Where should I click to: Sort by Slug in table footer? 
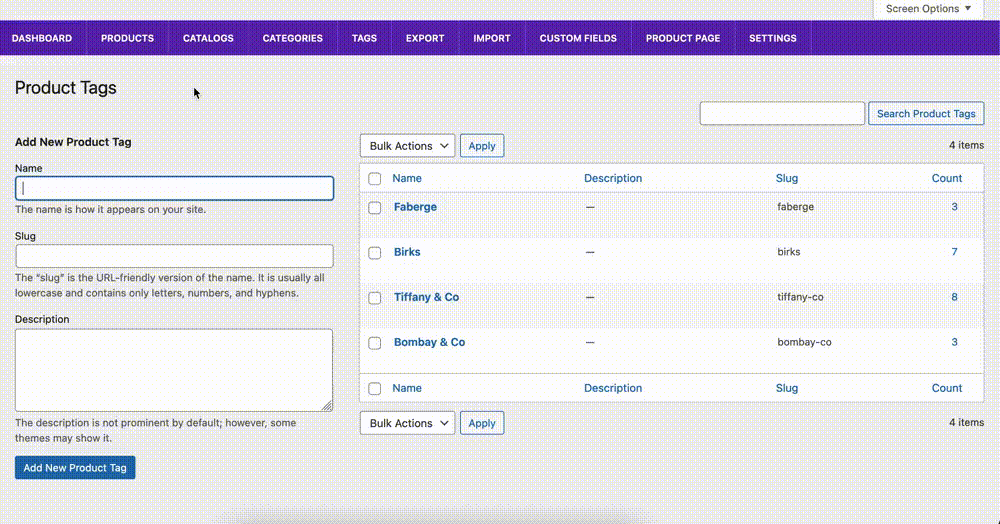coord(787,388)
